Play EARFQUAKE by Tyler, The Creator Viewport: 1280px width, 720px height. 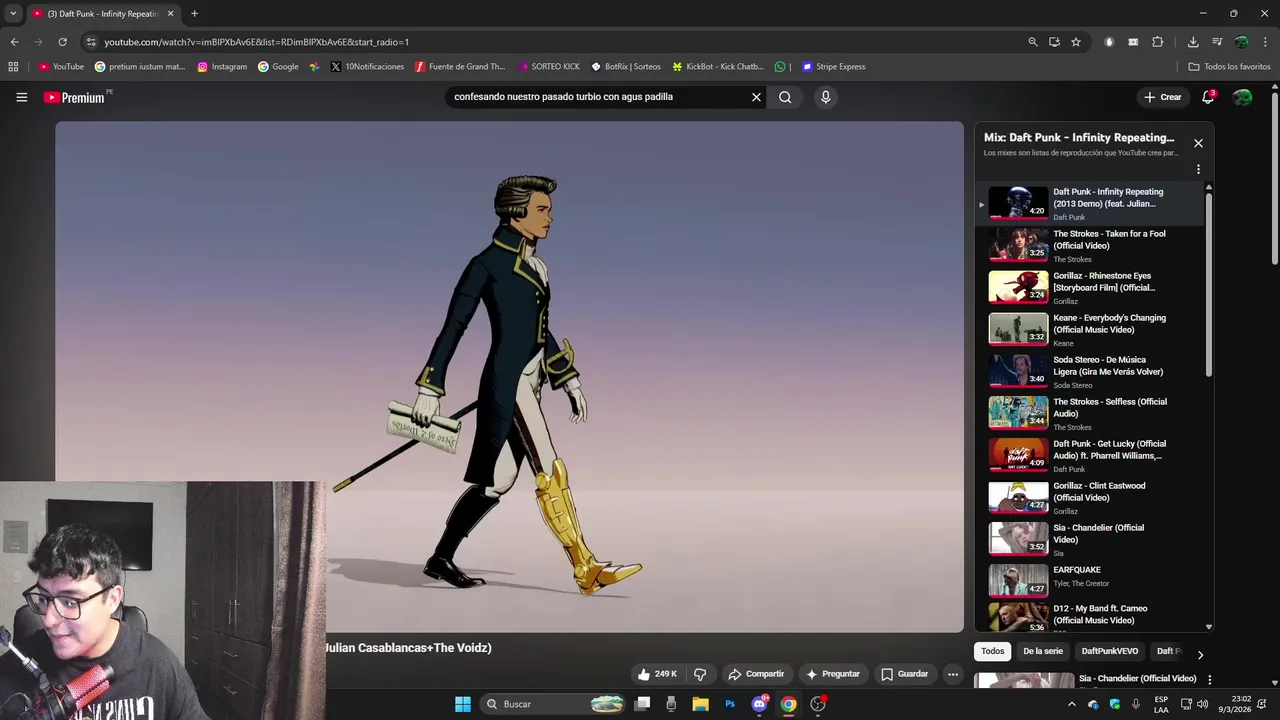pyautogui.click(x=1090, y=581)
